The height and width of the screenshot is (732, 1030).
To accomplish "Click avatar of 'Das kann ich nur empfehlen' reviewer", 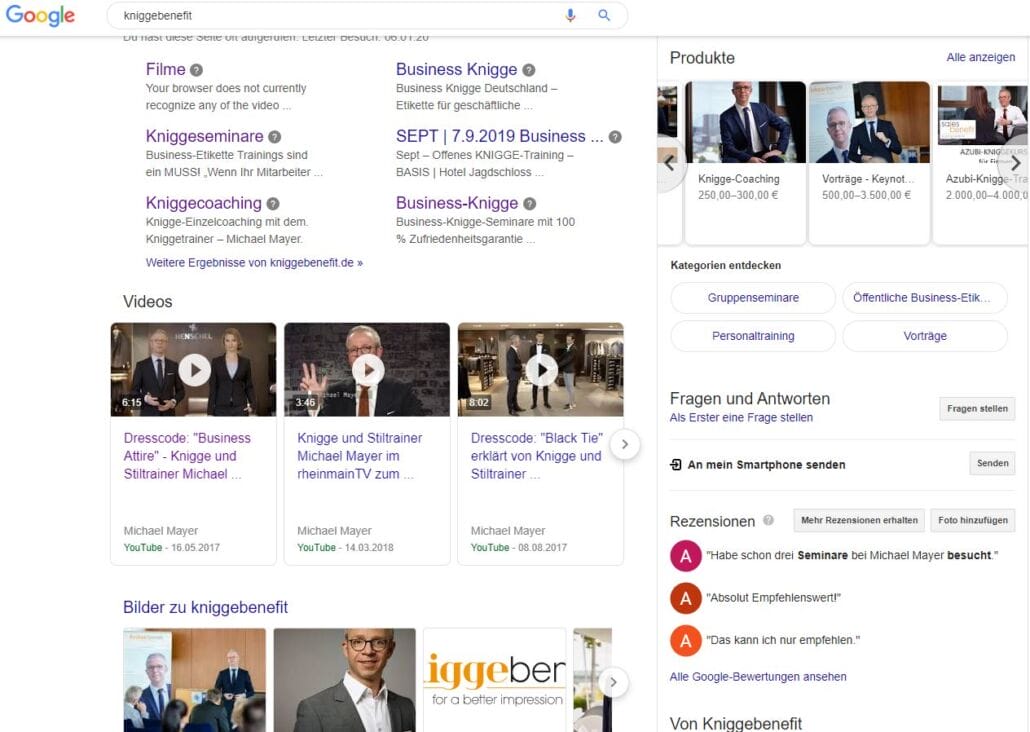I will pyautogui.click(x=686, y=640).
